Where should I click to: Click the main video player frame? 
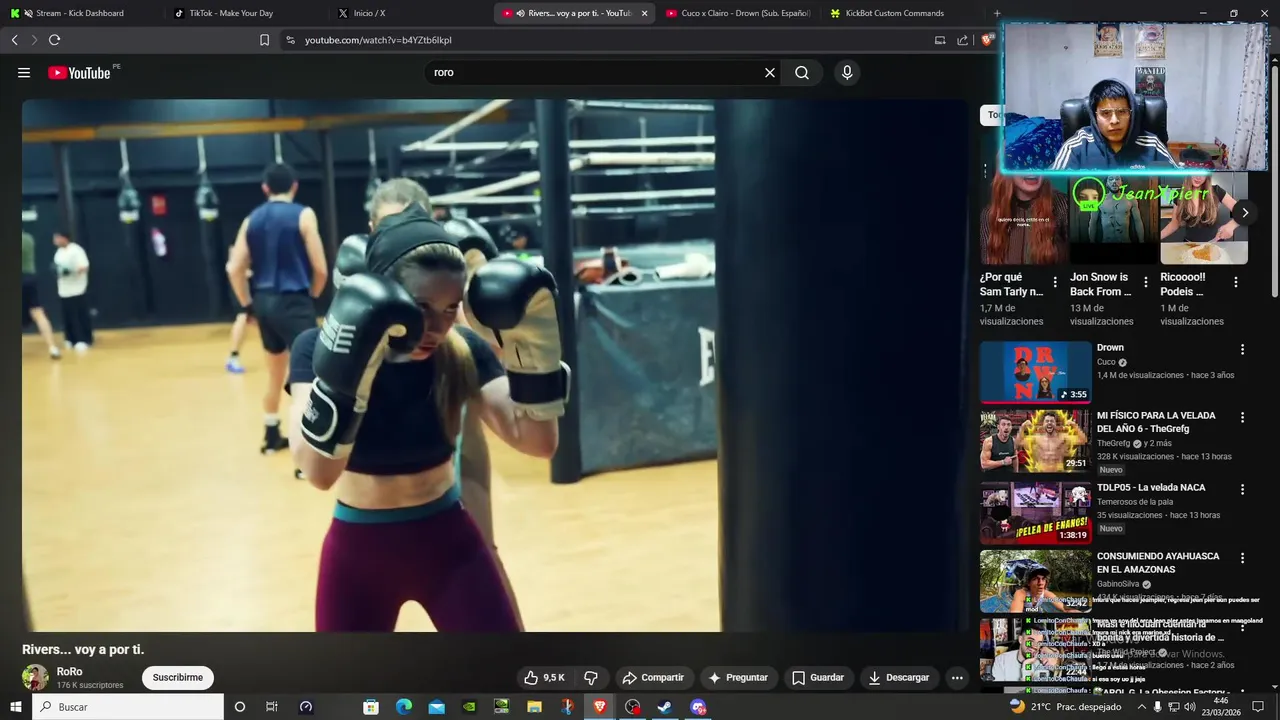[x=495, y=365]
